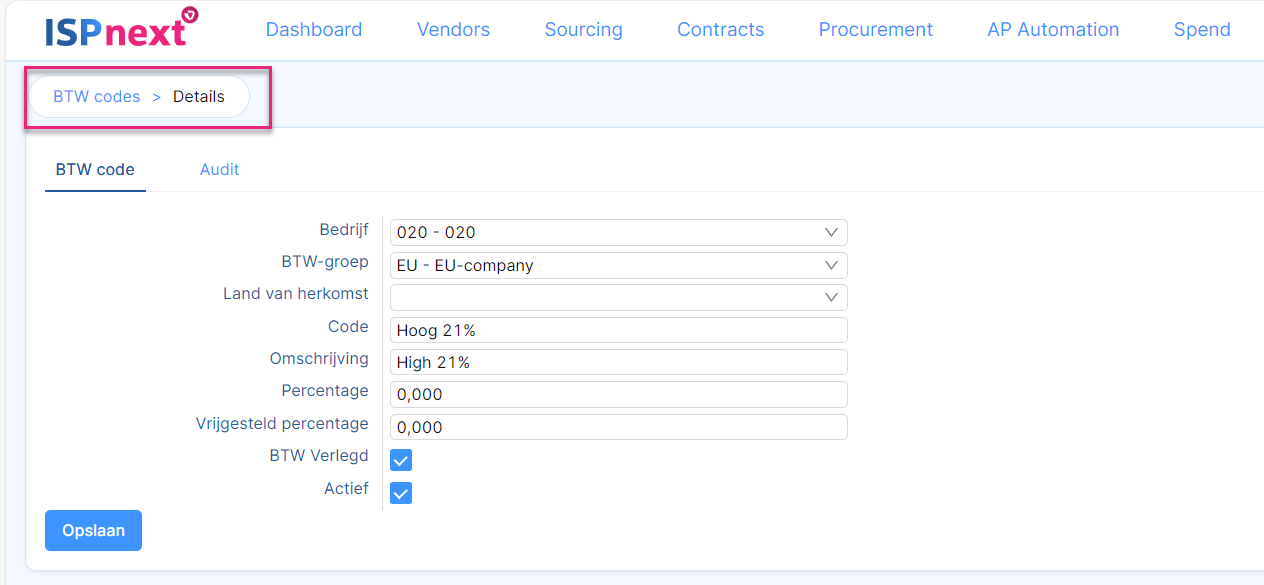Open the Vendors menu
The height and width of the screenshot is (585, 1264).
point(453,29)
